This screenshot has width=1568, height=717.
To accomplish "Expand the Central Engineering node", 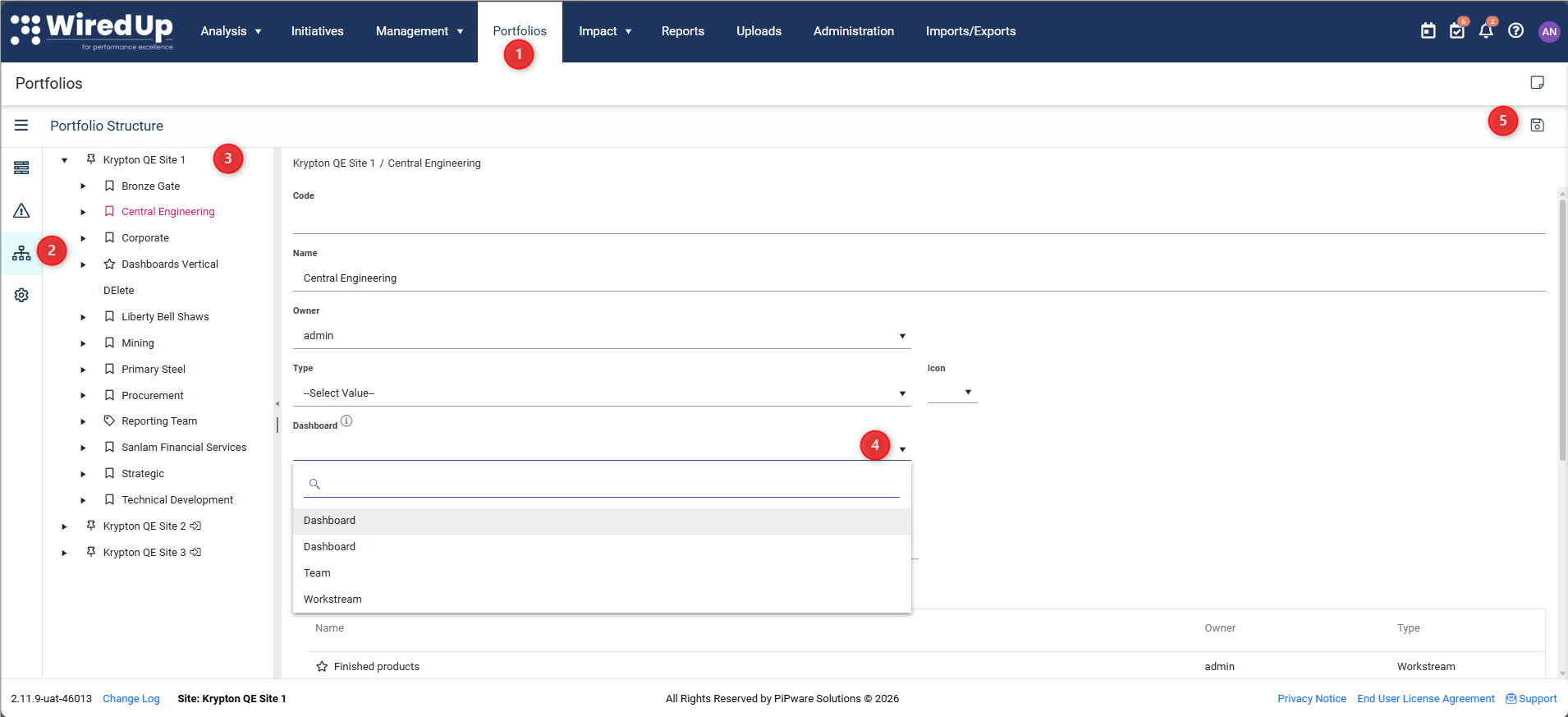I will (83, 212).
